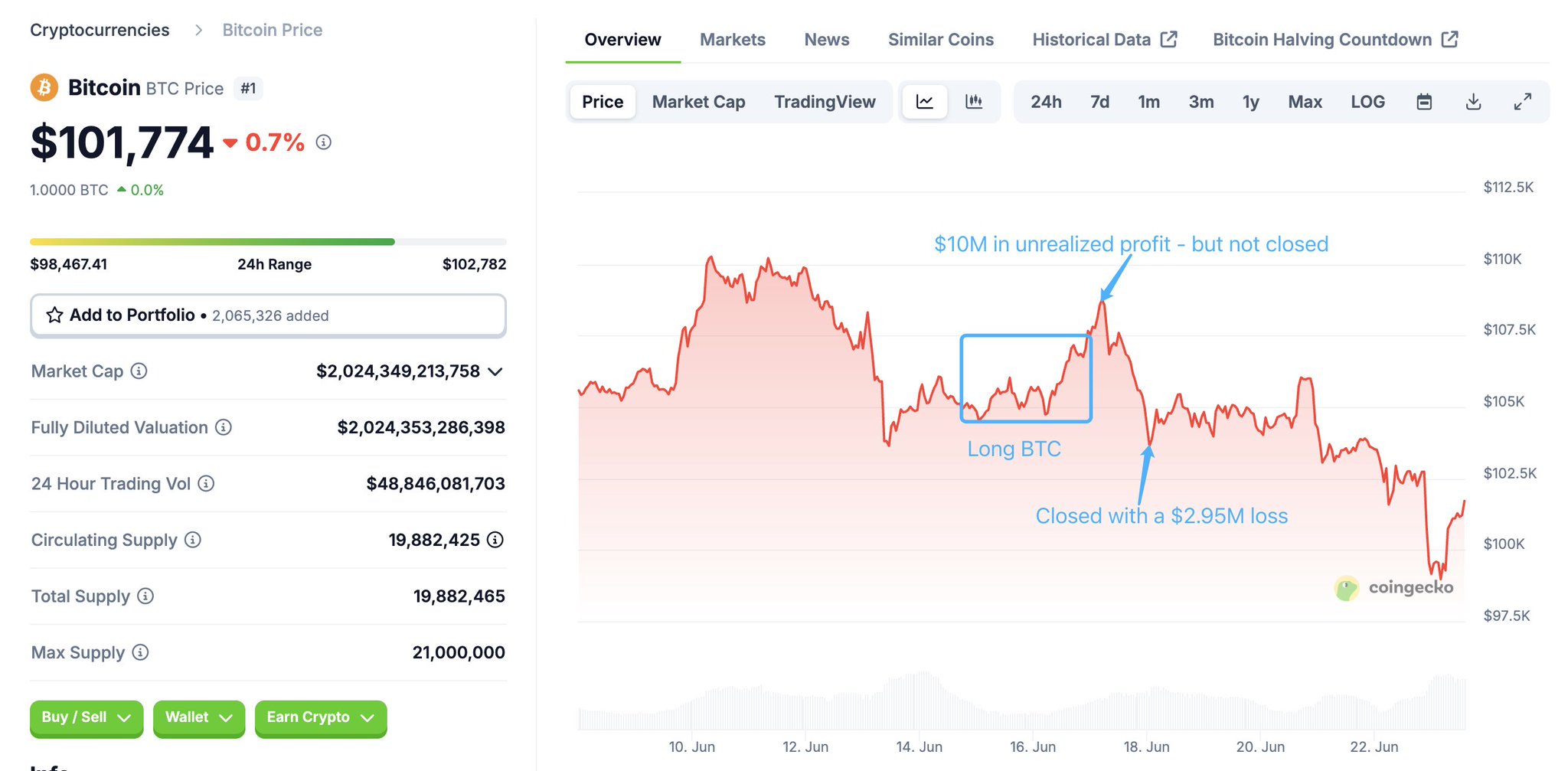Screen dimensions: 1568x771
Task: Click the 19,882,465 total supply value
Action: tap(459, 596)
